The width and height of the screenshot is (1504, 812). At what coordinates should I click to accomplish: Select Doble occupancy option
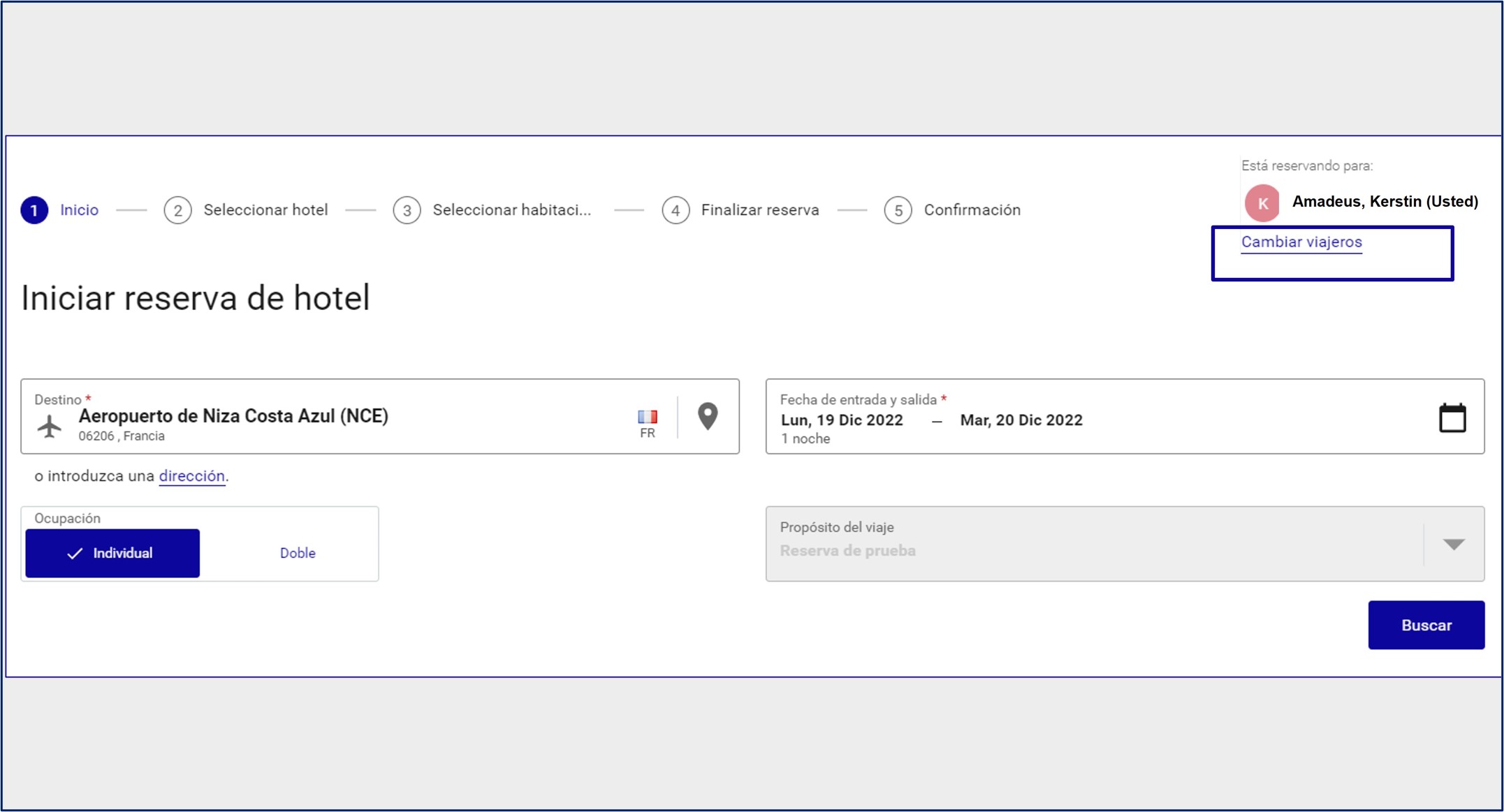[298, 553]
